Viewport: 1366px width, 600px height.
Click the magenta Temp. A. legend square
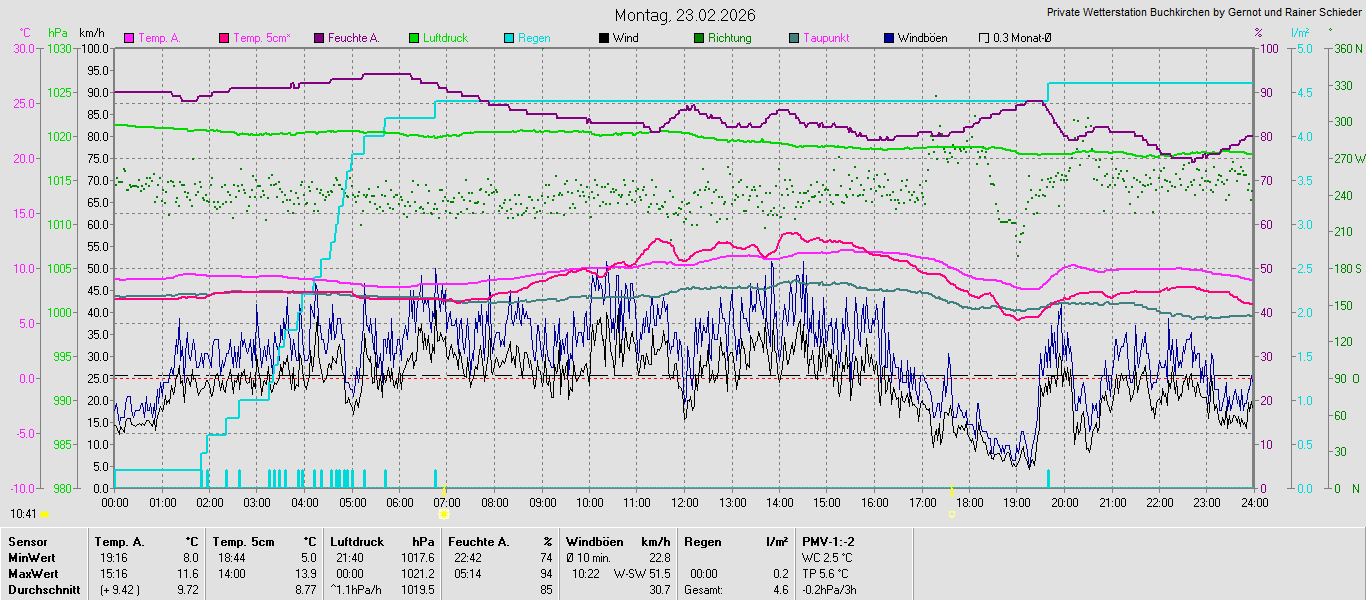coord(129,39)
